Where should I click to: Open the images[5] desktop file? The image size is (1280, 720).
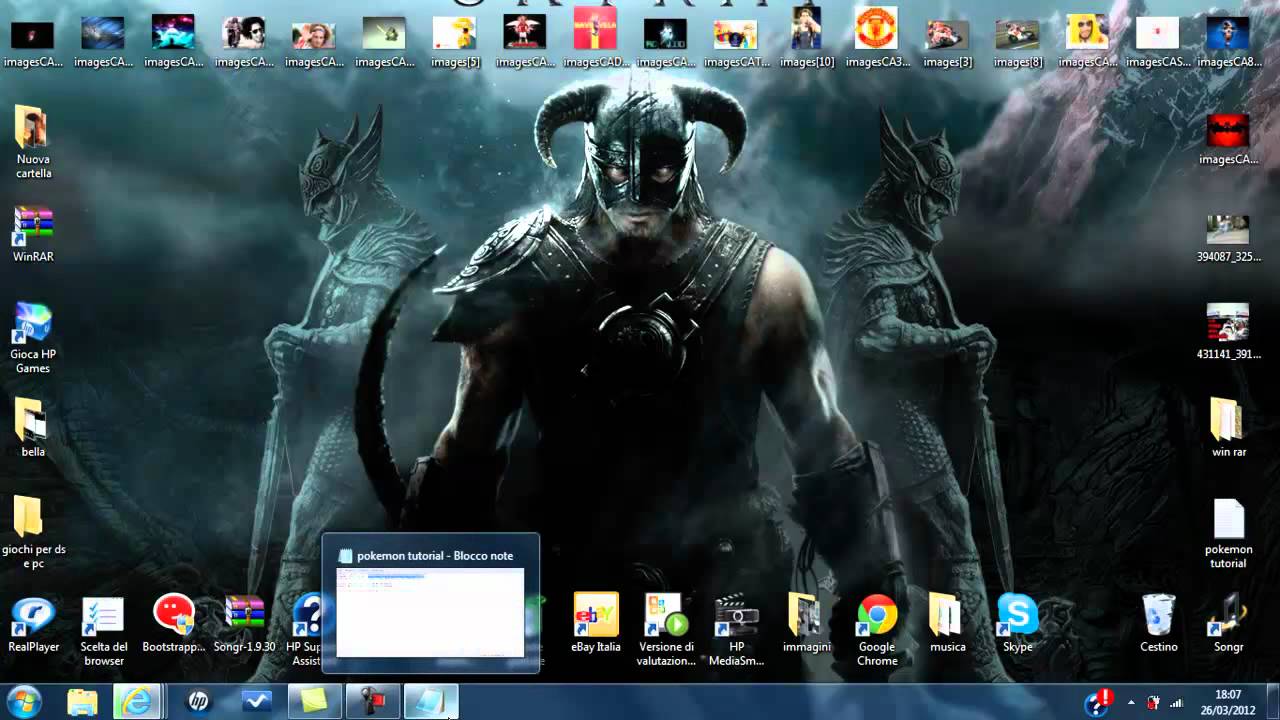455,40
